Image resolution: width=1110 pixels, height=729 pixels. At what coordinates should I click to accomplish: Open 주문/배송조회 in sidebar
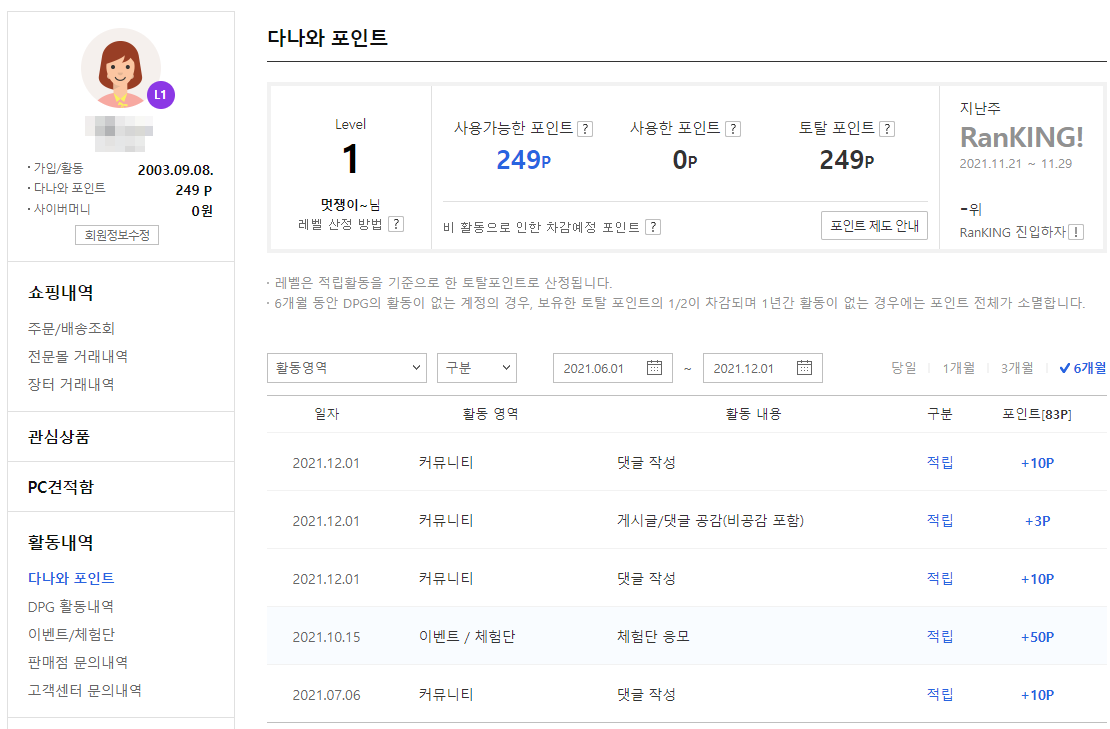(71, 328)
